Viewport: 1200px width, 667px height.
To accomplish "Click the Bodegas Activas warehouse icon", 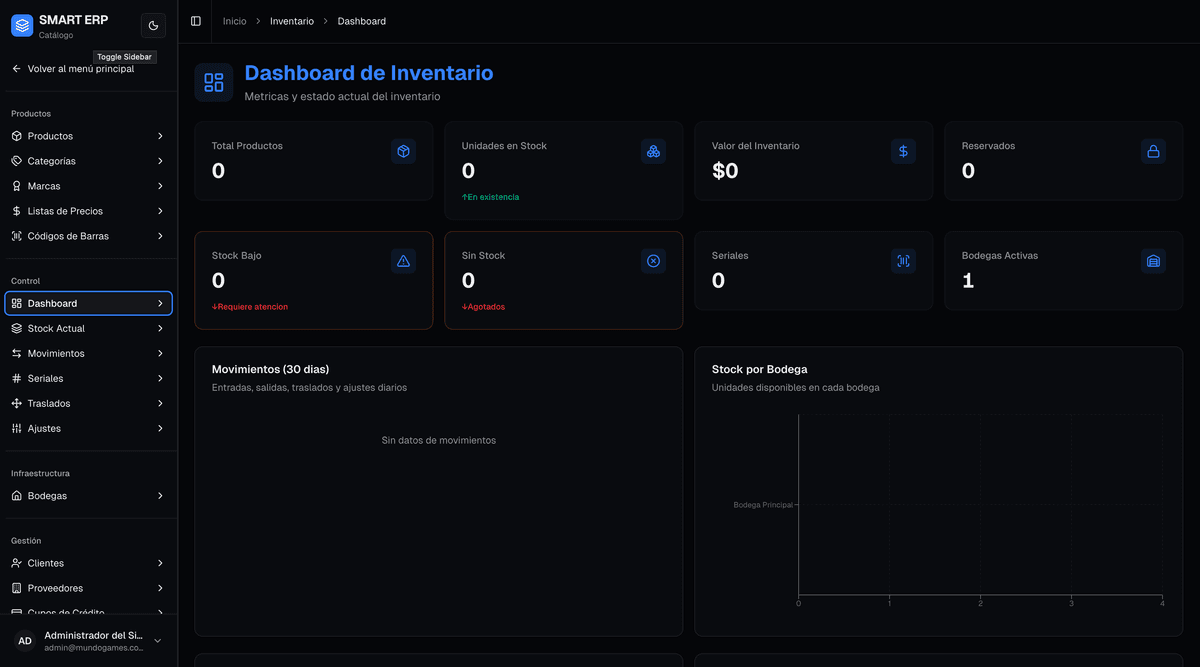I will pyautogui.click(x=1153, y=261).
